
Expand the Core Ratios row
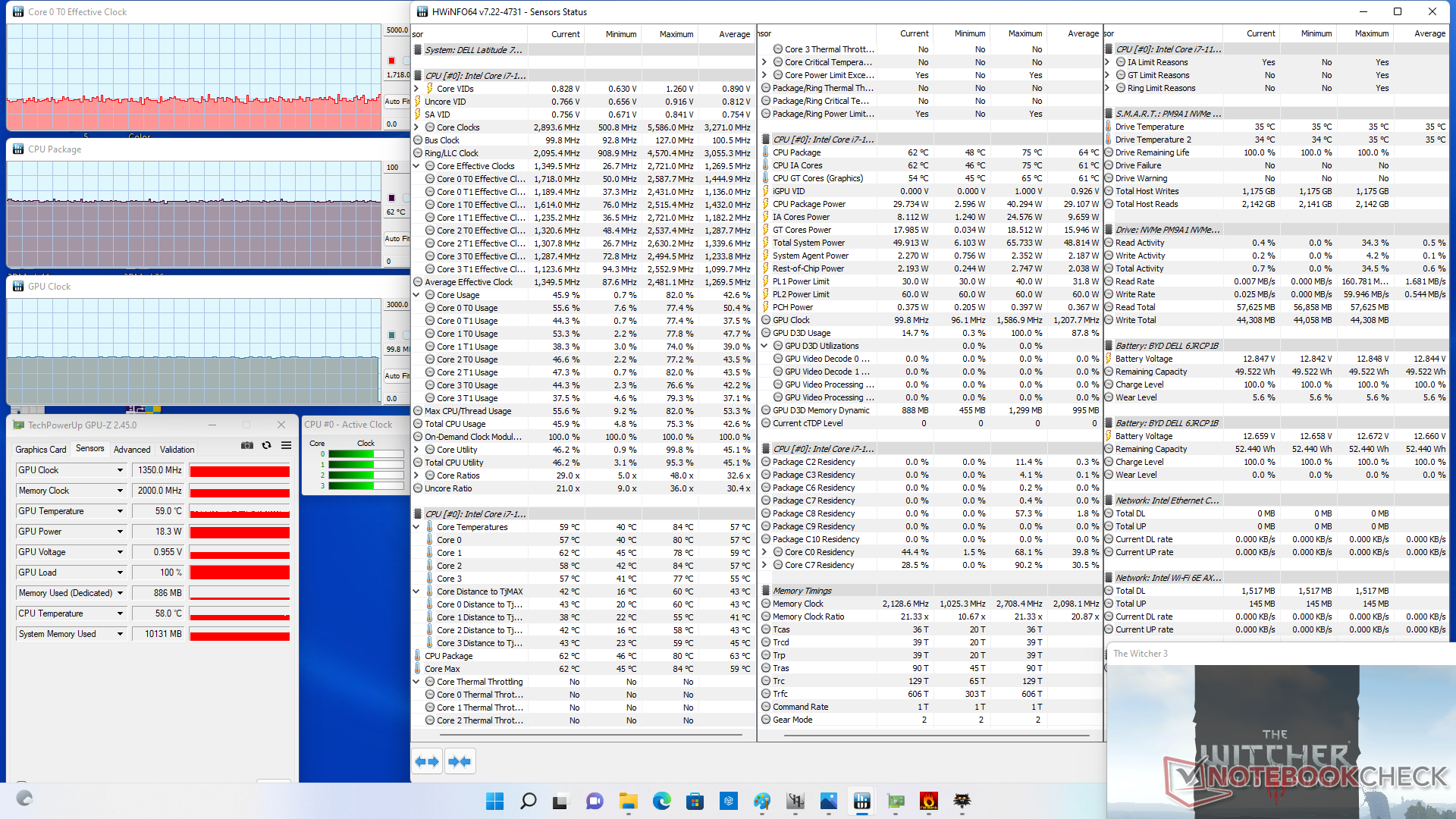416,475
